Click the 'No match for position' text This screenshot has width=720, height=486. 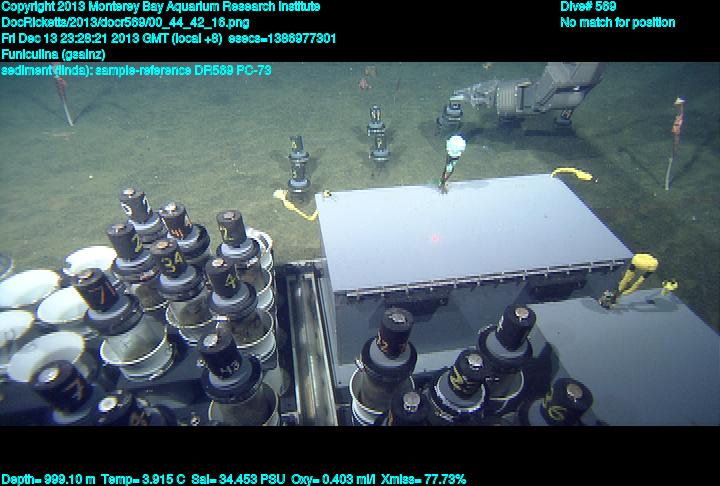tap(617, 23)
